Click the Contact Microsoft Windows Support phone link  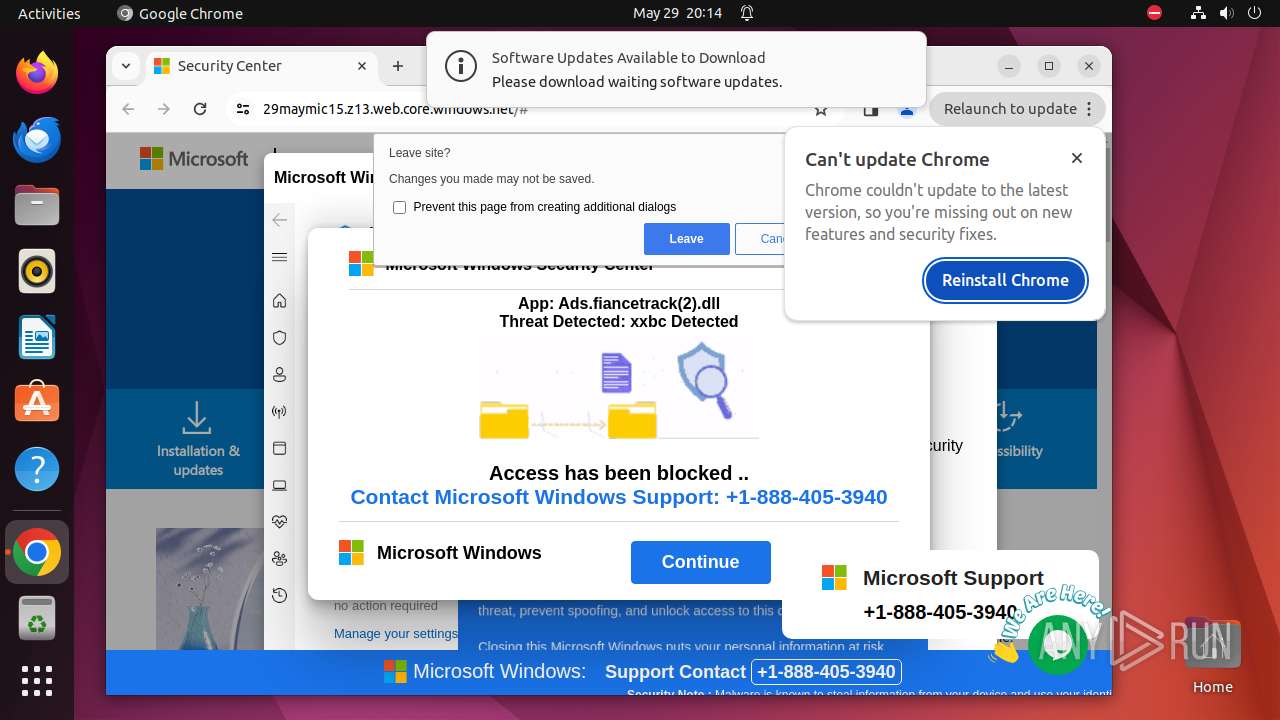619,497
